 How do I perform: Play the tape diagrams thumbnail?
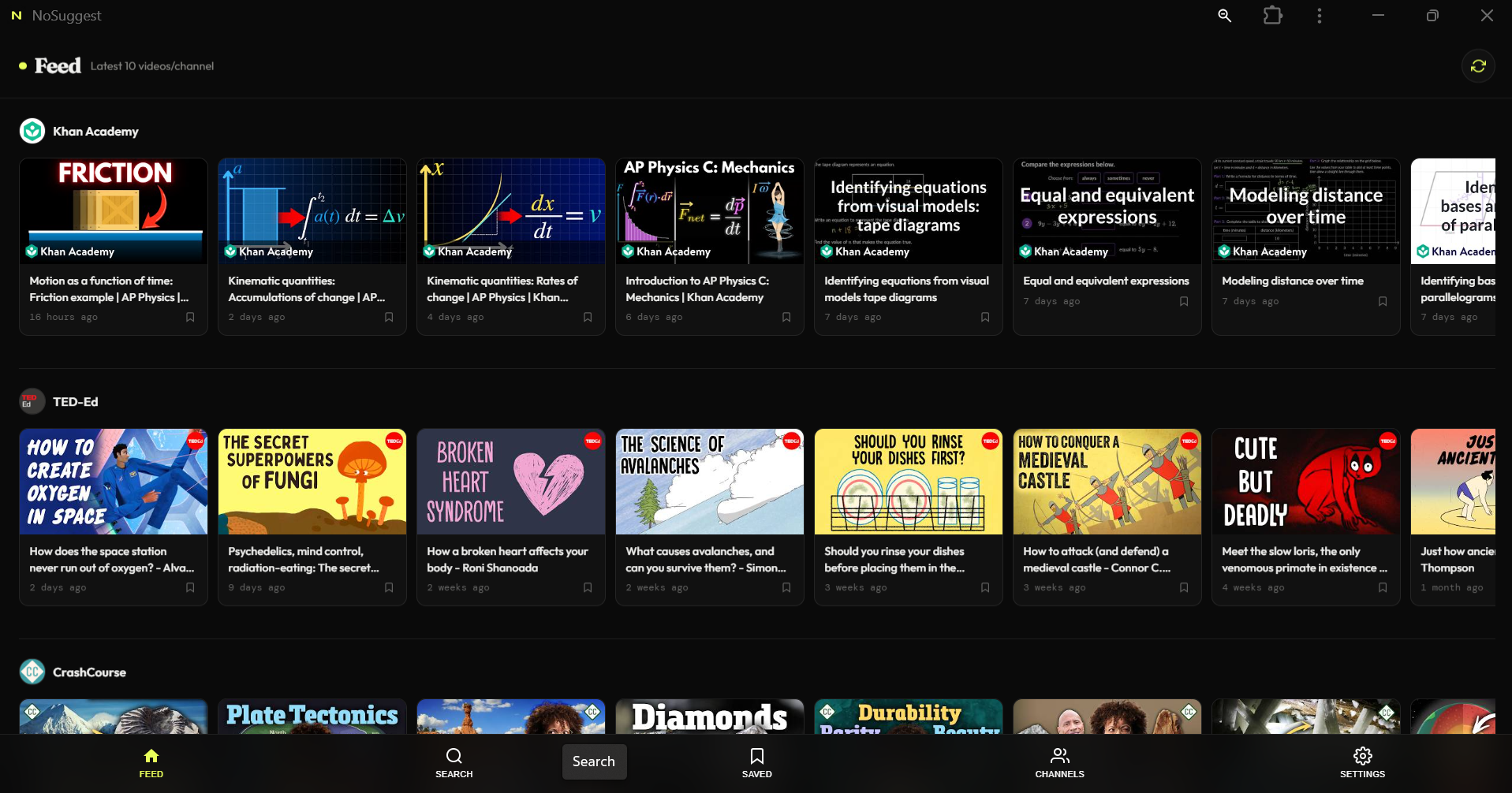click(909, 211)
